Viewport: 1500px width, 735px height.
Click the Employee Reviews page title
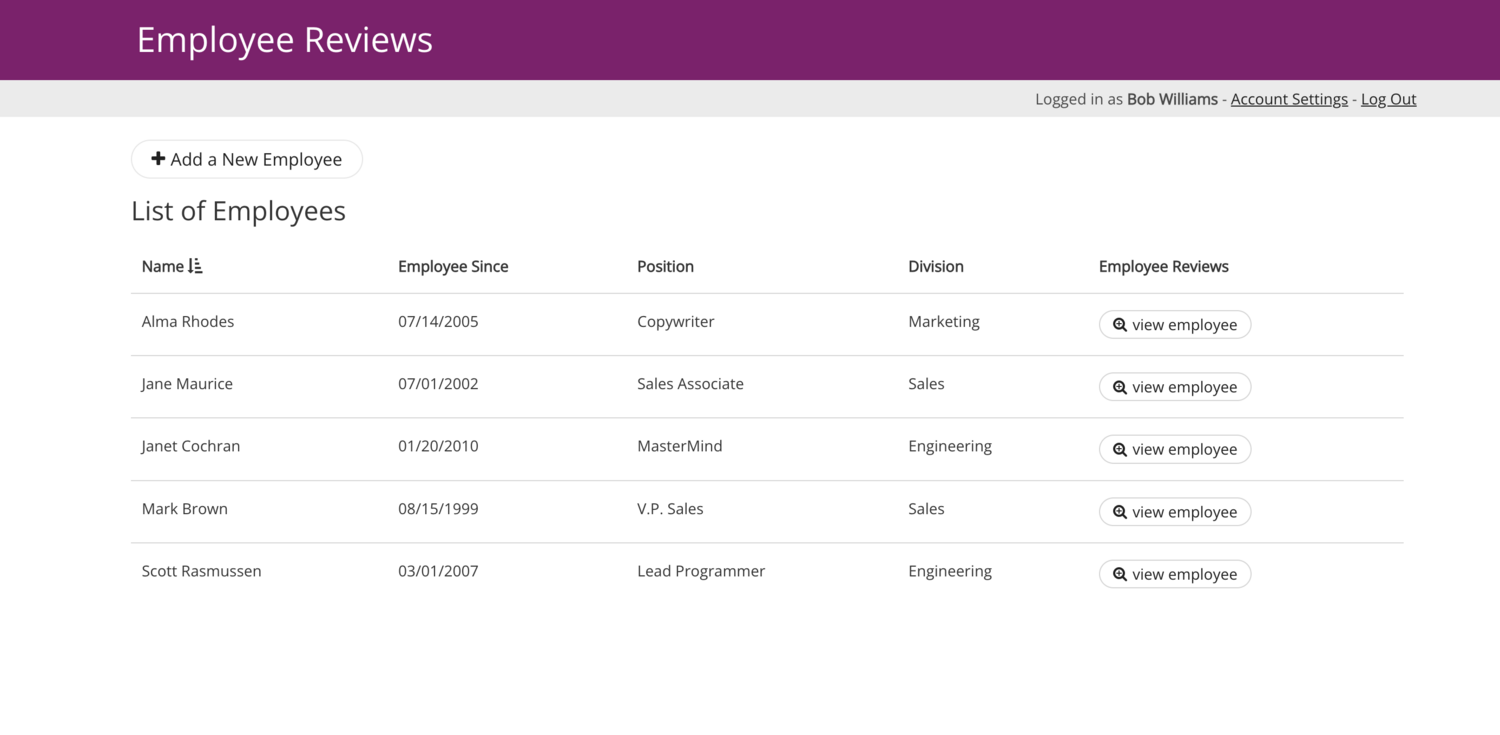(285, 39)
